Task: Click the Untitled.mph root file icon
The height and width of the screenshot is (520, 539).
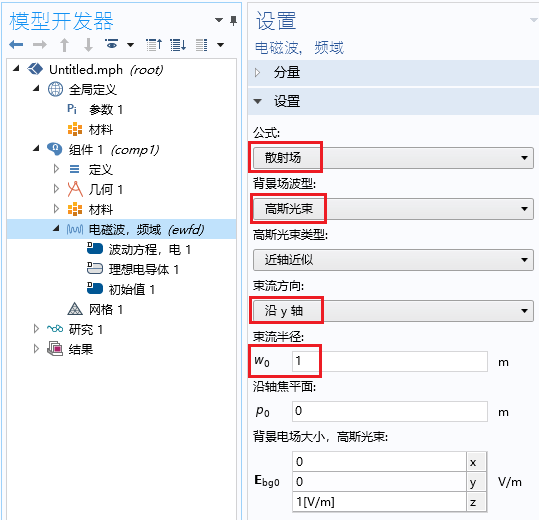Action: 35,69
